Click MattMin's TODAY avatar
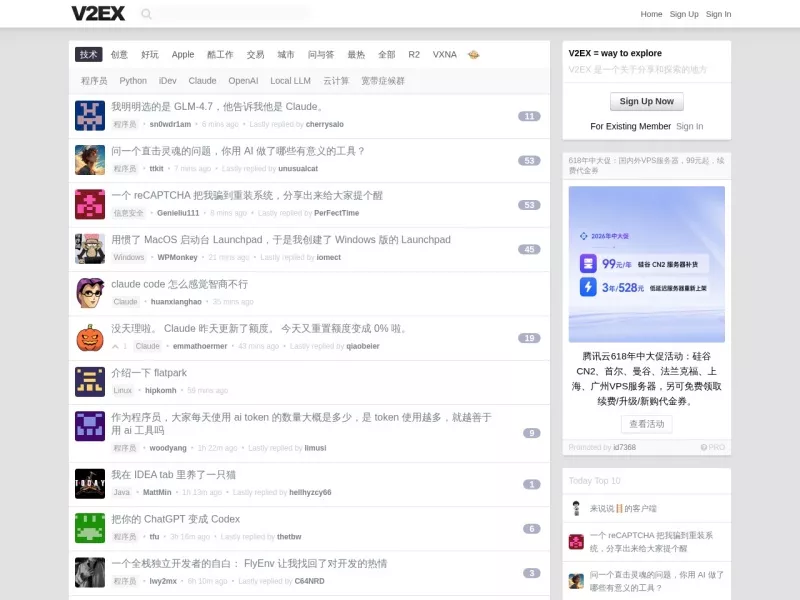The image size is (800, 600). pyautogui.click(x=90, y=483)
